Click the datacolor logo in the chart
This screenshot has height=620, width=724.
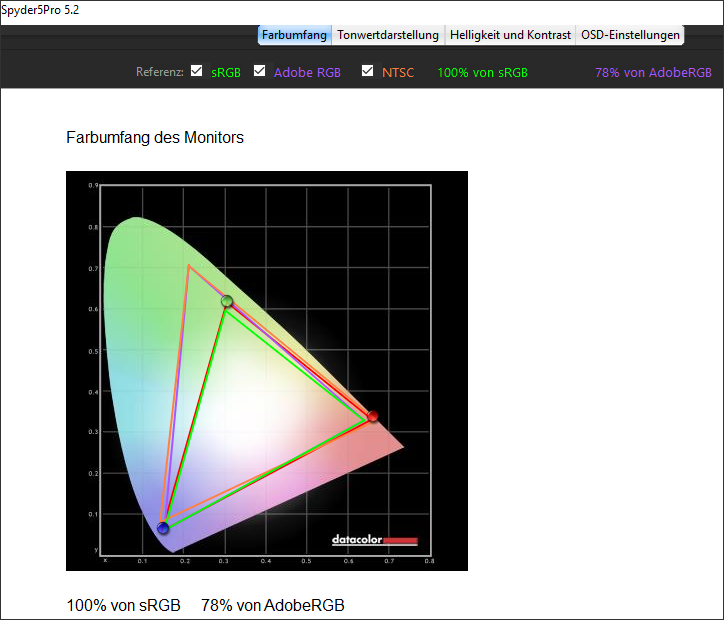coord(374,541)
